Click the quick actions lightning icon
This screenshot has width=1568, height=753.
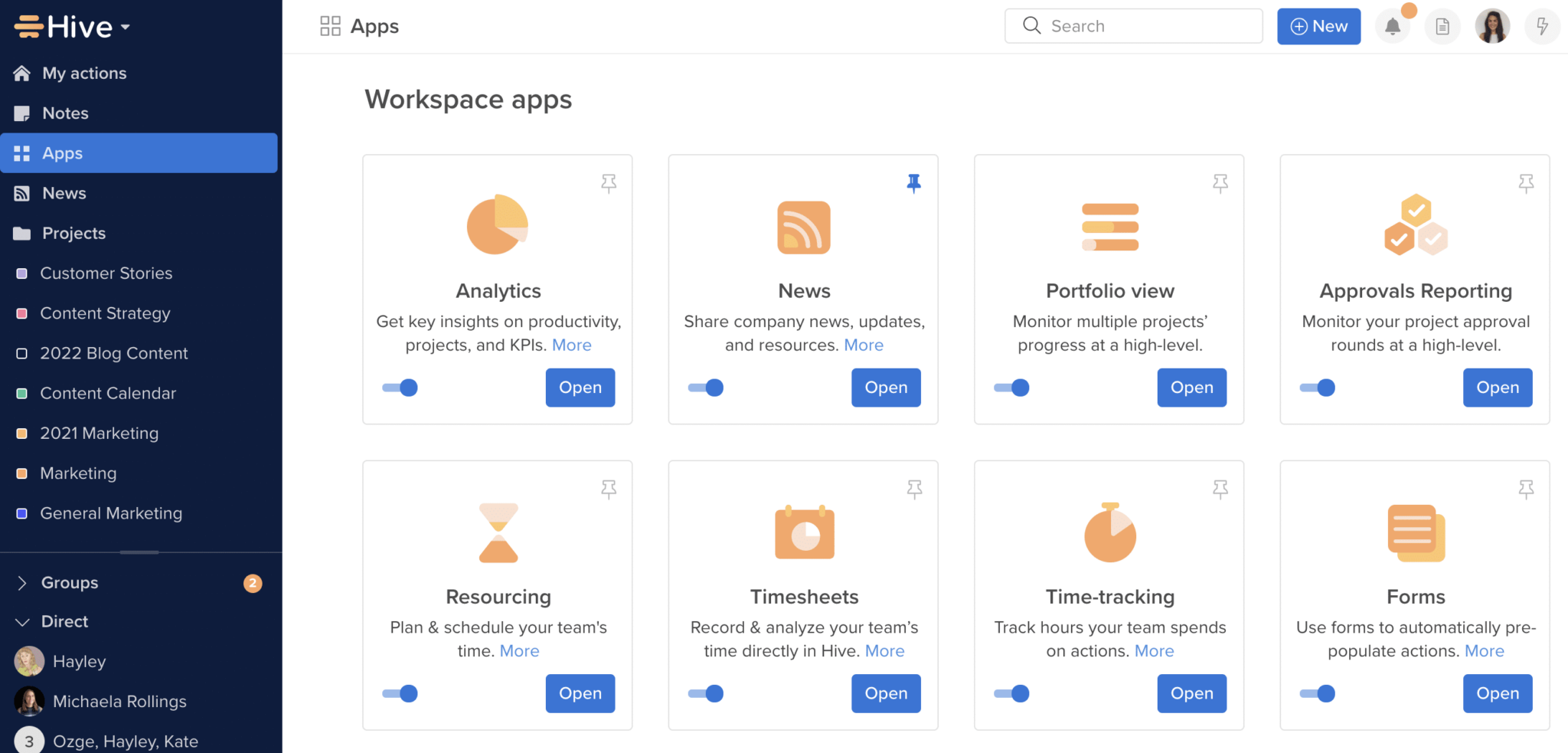pyautogui.click(x=1542, y=25)
